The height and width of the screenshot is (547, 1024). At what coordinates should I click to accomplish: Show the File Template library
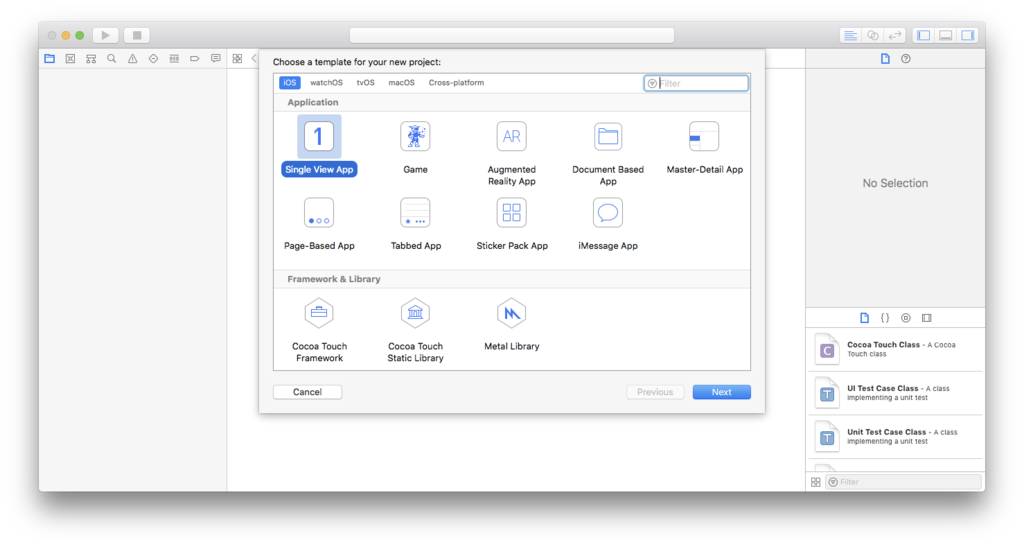click(x=865, y=318)
